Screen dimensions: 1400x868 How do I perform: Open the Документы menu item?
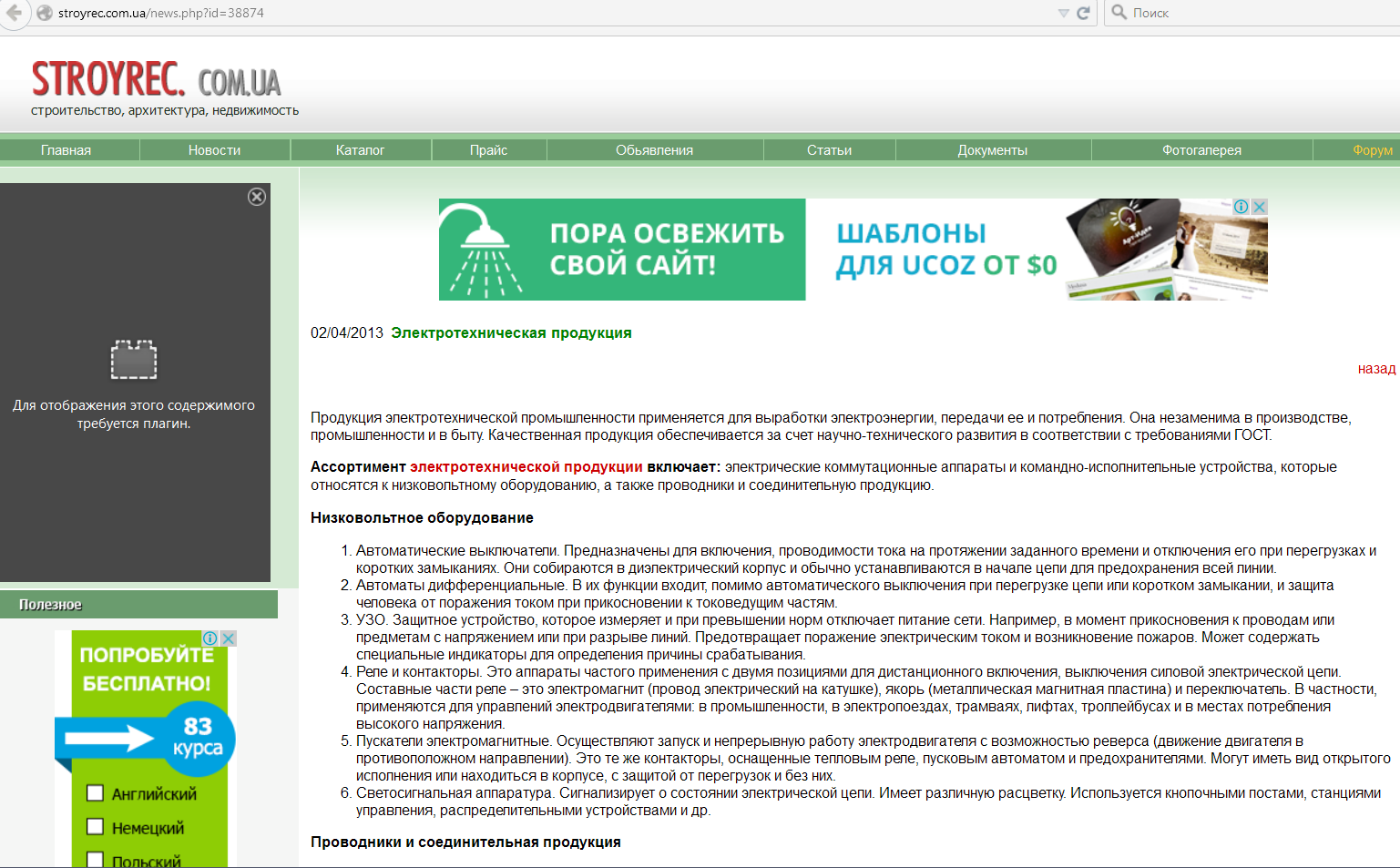[x=992, y=150]
